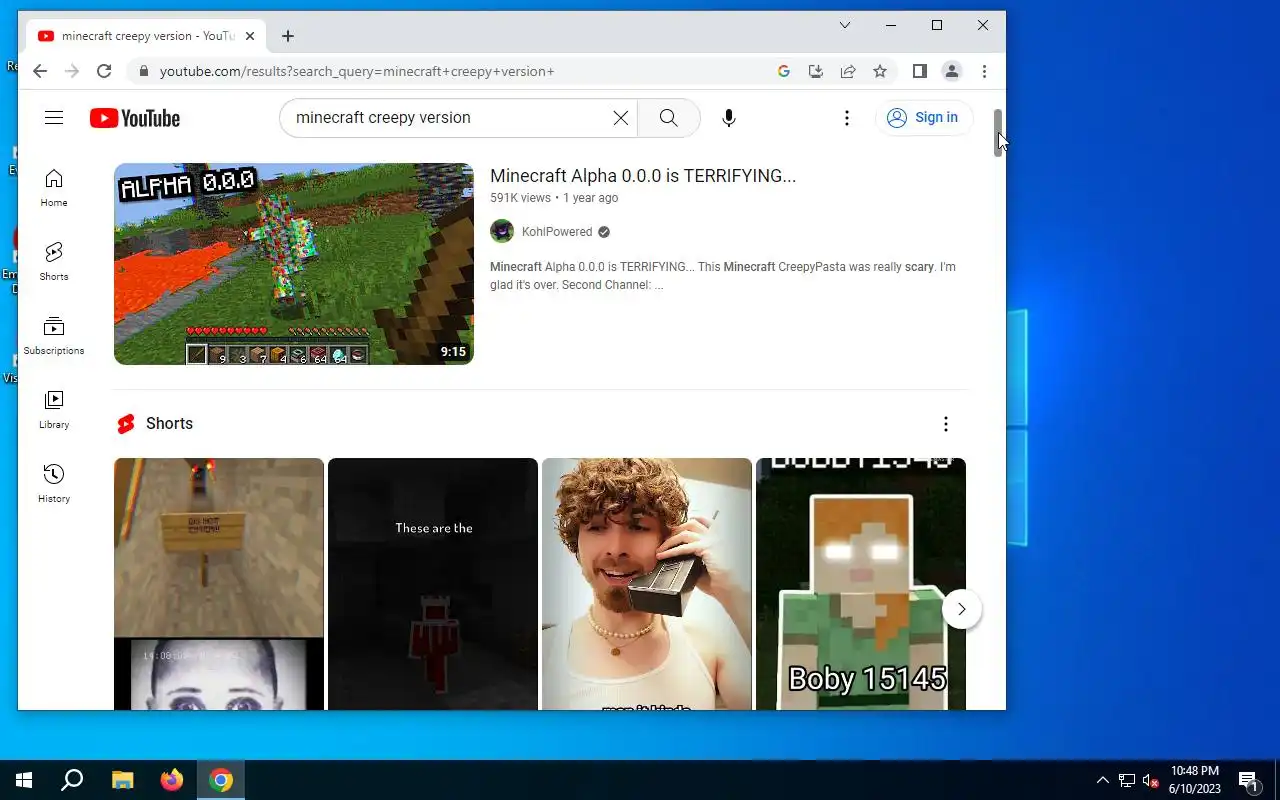Open the network tray icon

coord(1127,780)
